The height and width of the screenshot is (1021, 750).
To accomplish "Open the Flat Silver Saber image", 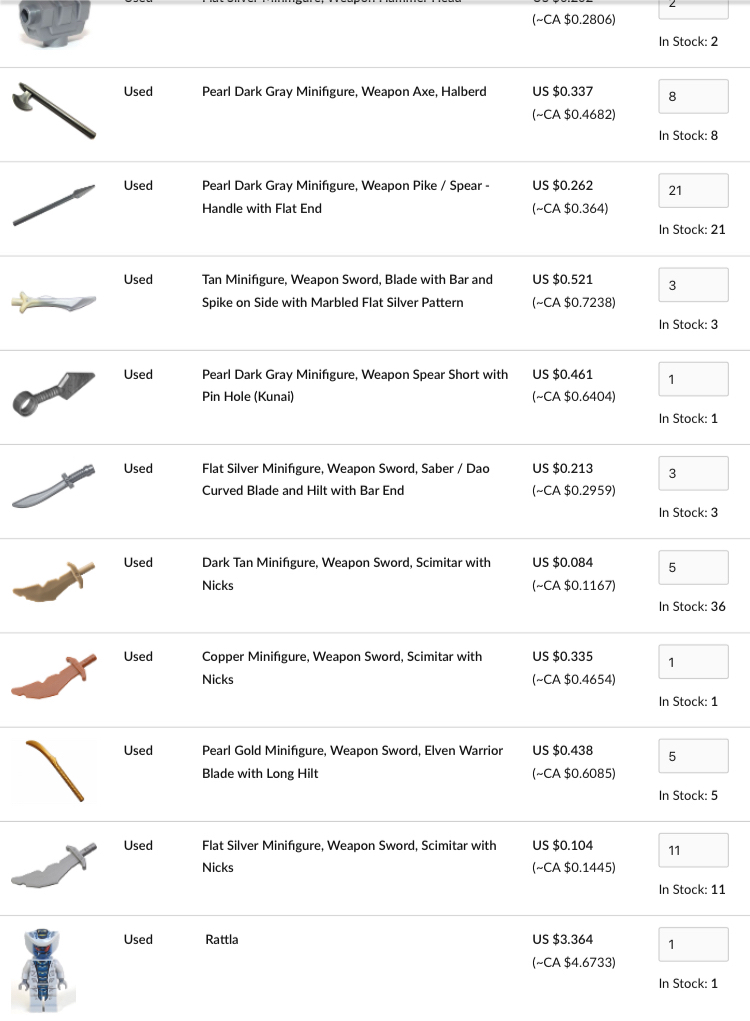I will (x=54, y=486).
